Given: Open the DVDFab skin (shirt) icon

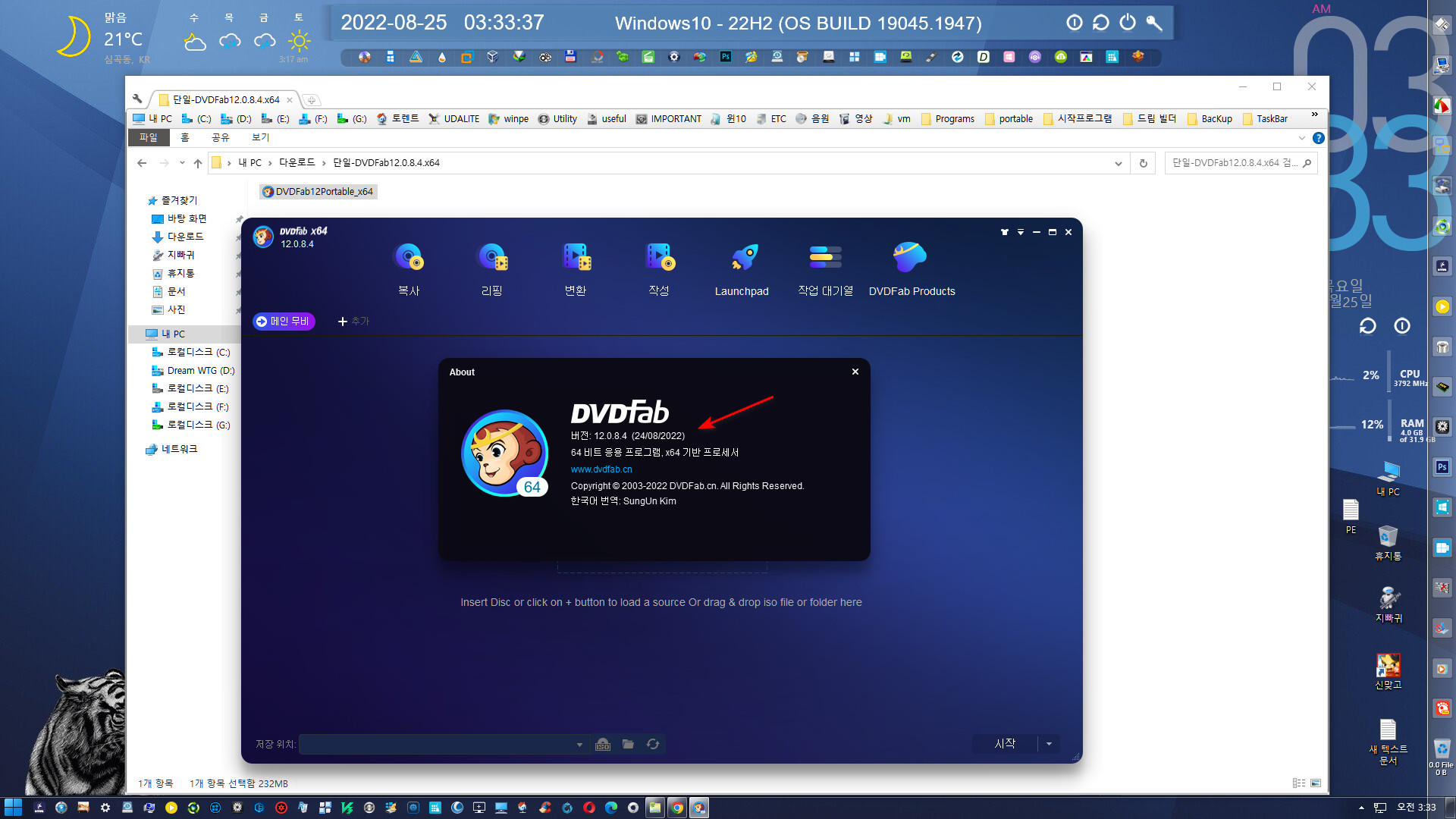Looking at the screenshot, I should (x=1005, y=232).
